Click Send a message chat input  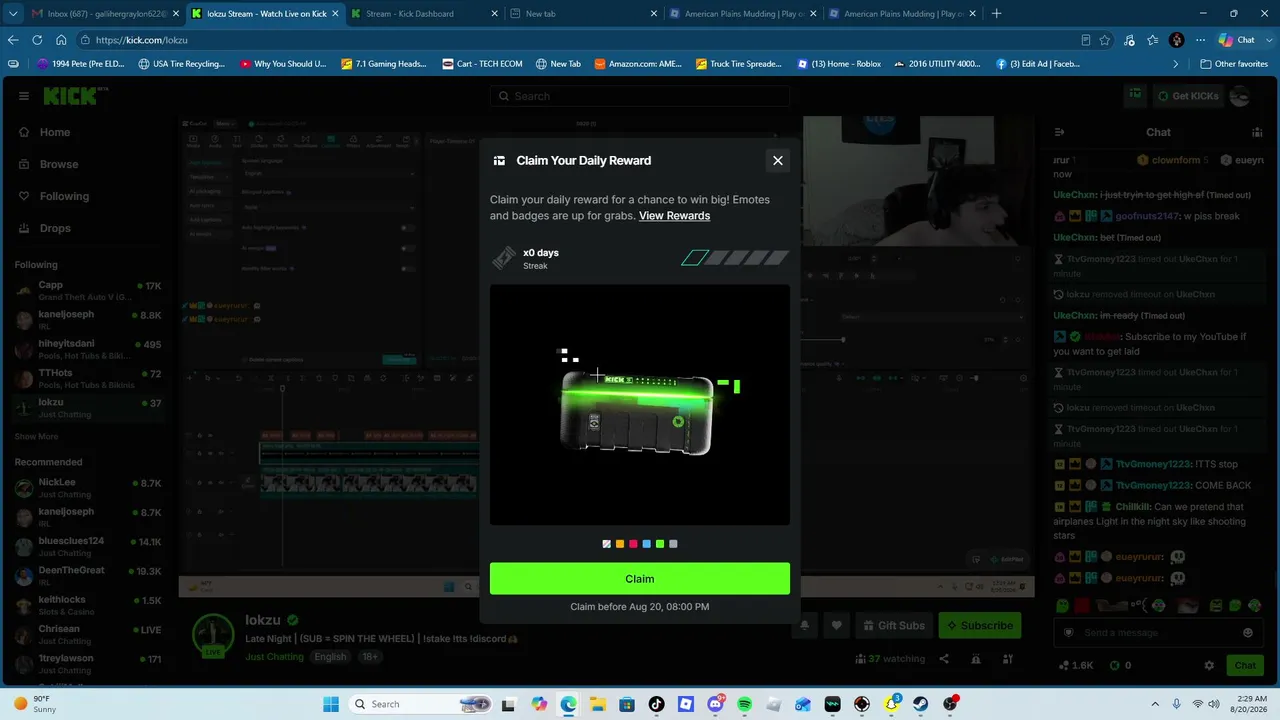[x=1150, y=633]
